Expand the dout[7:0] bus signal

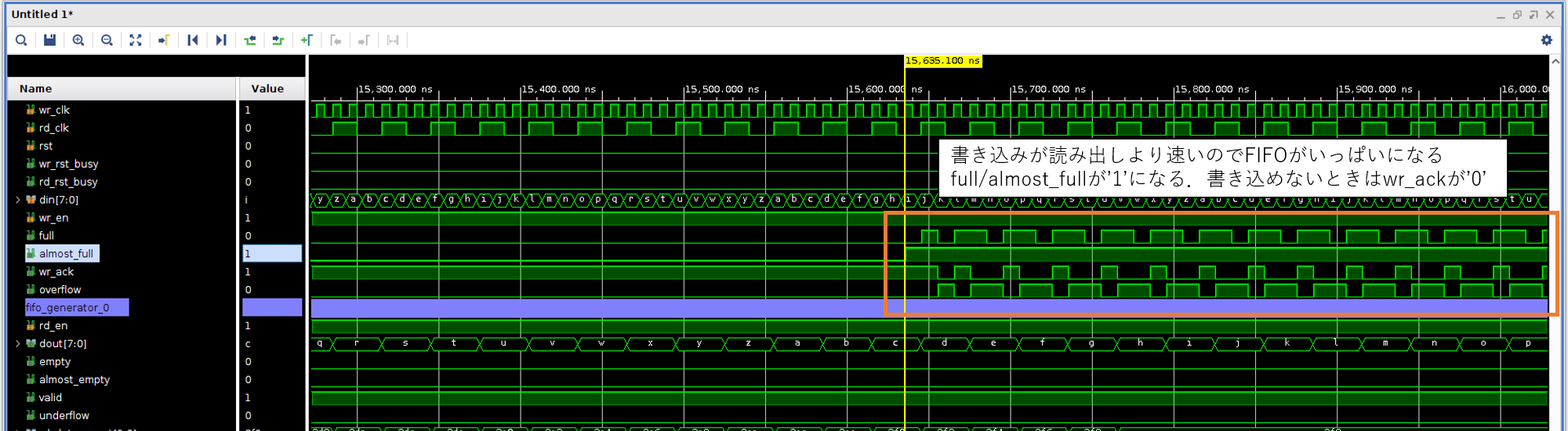pos(18,343)
